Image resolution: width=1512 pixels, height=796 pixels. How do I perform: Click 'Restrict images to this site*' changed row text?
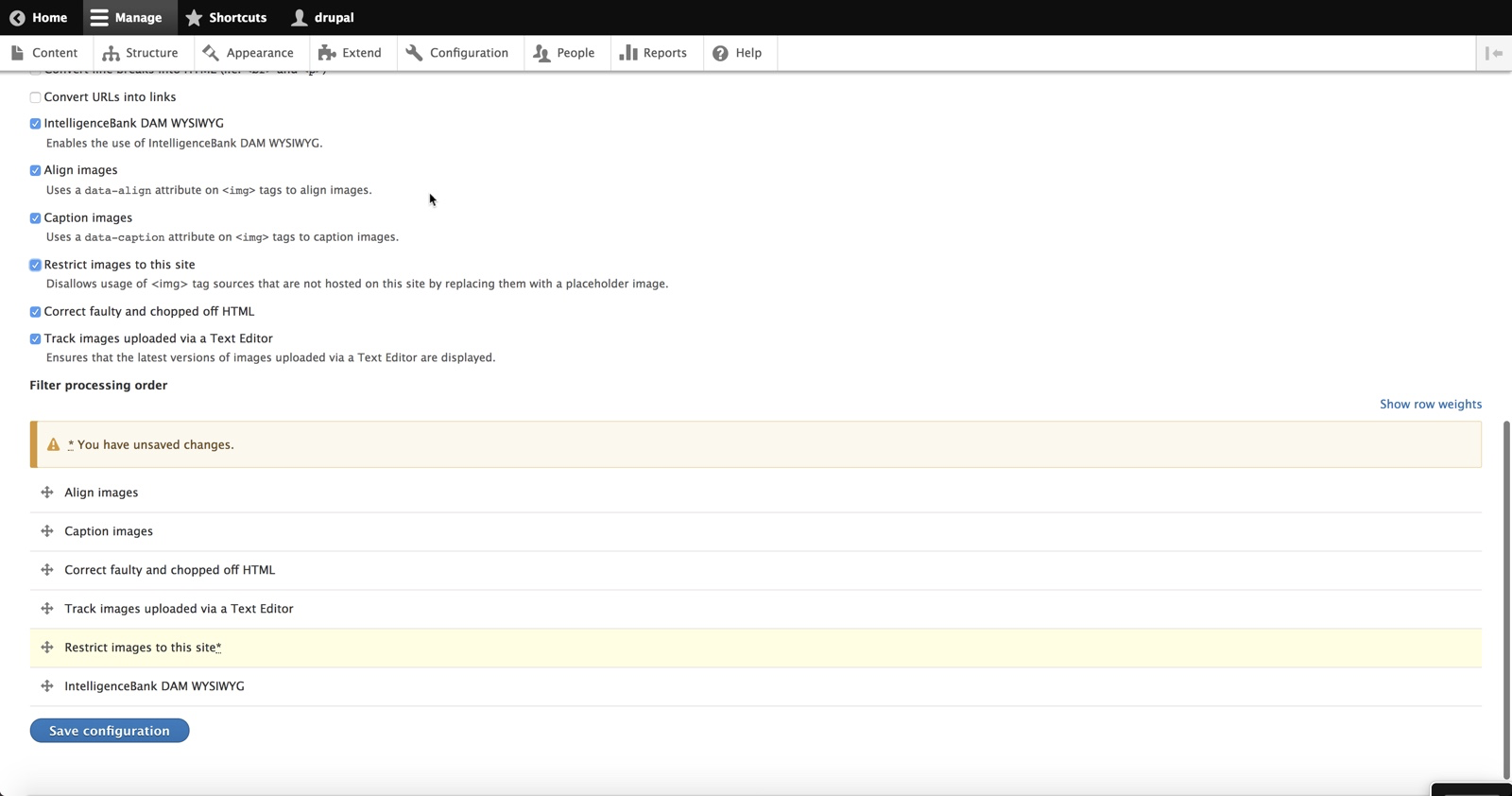tap(143, 648)
